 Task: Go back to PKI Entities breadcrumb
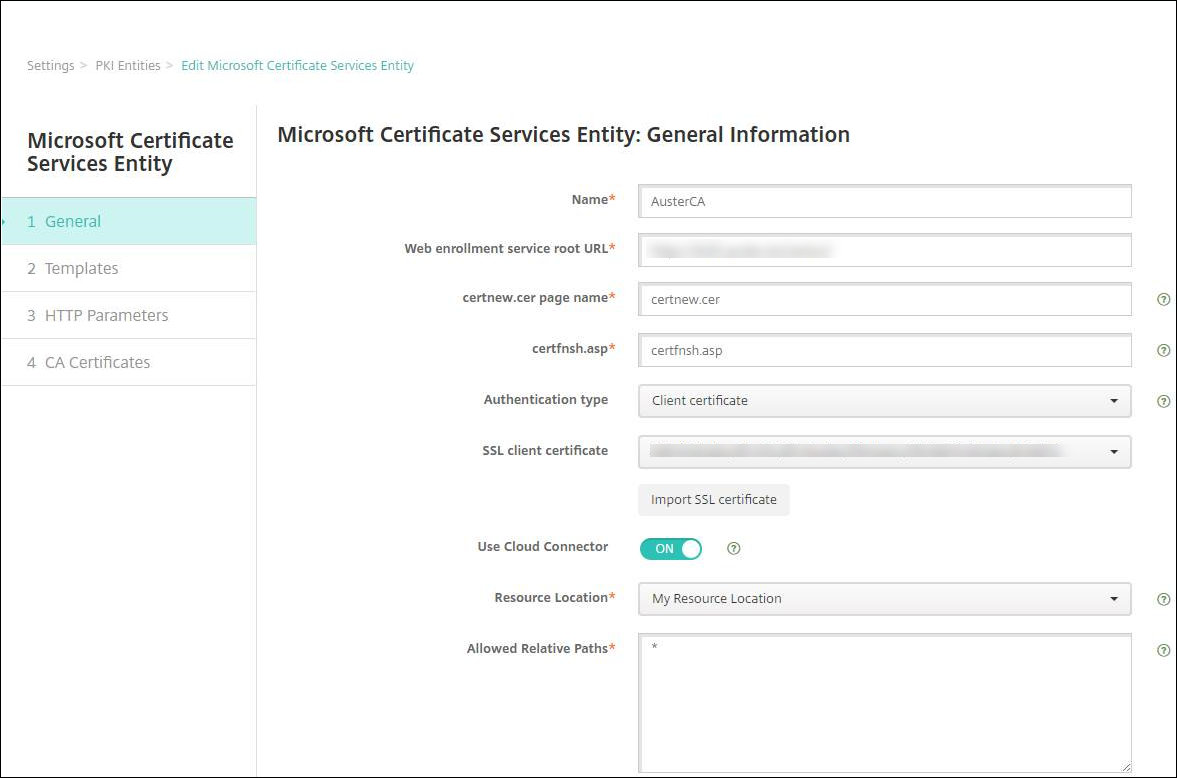(x=128, y=66)
